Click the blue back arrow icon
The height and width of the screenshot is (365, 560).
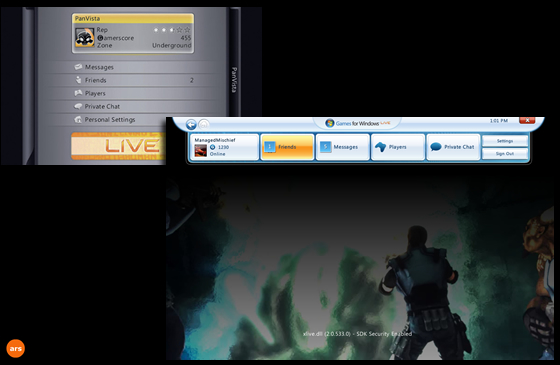191,124
